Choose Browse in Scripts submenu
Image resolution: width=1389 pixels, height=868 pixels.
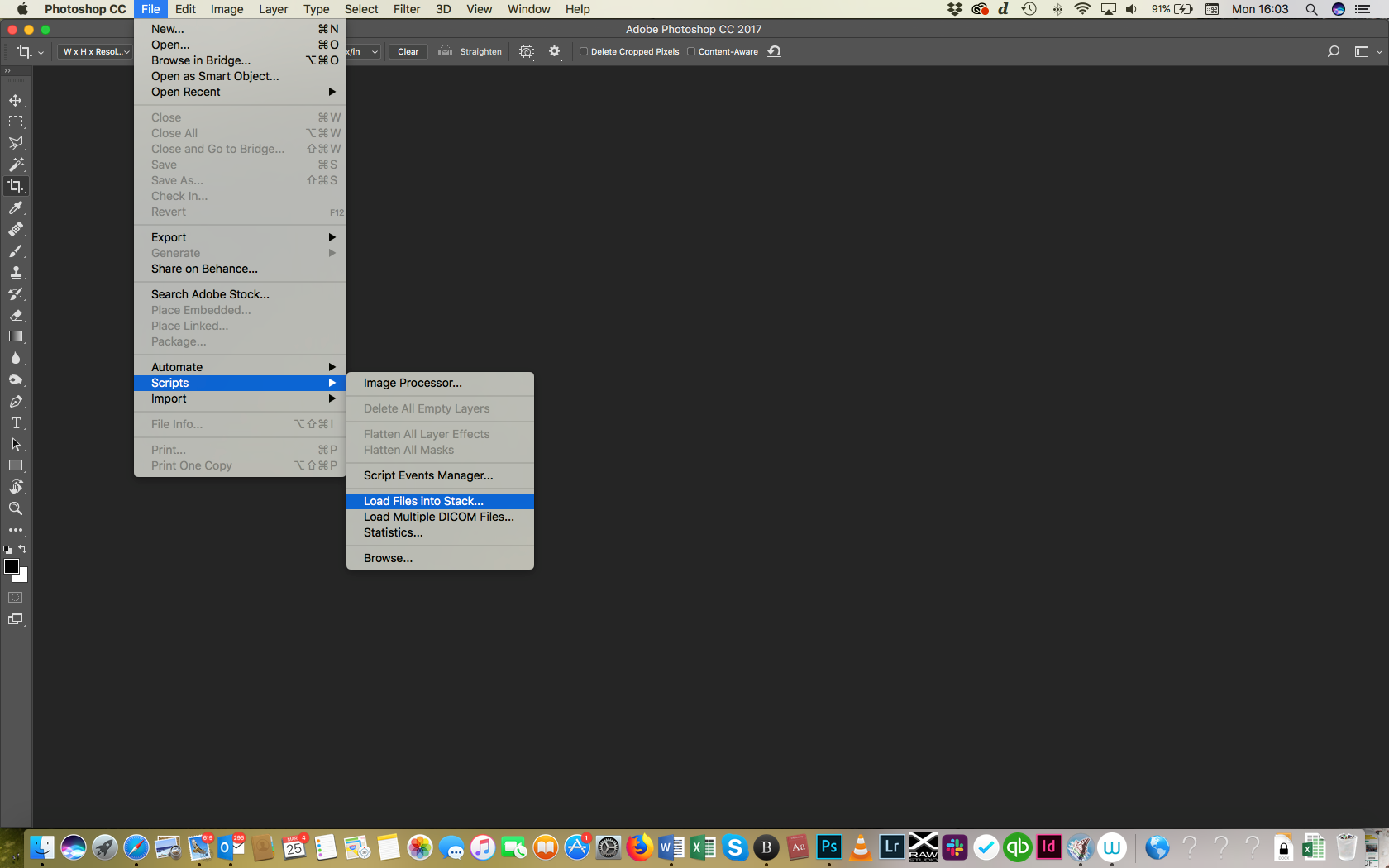(x=440, y=558)
